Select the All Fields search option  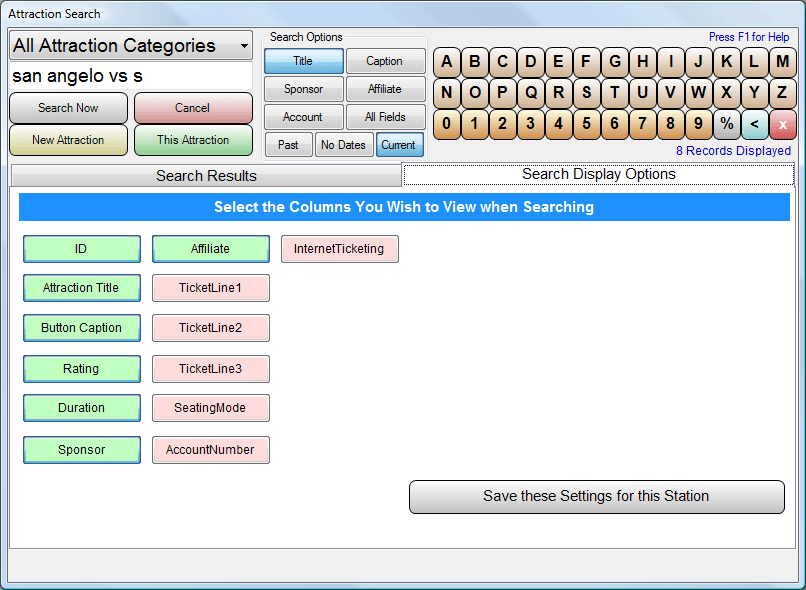click(x=385, y=117)
